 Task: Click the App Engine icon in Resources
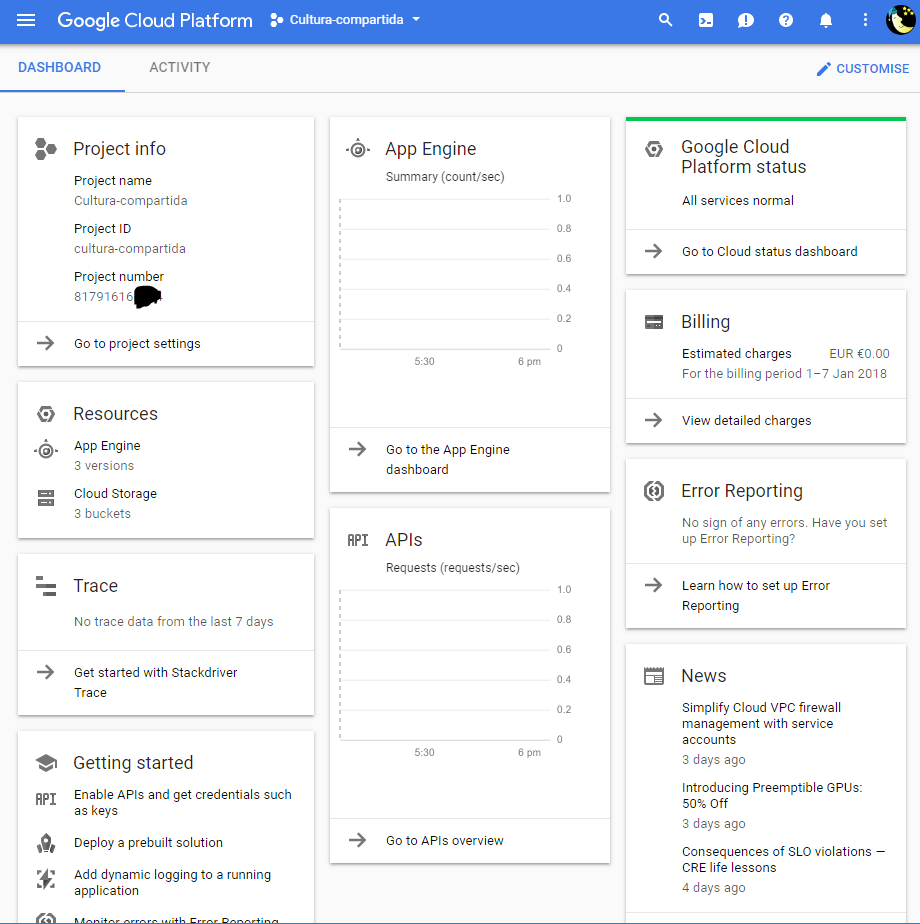[x=46, y=451]
